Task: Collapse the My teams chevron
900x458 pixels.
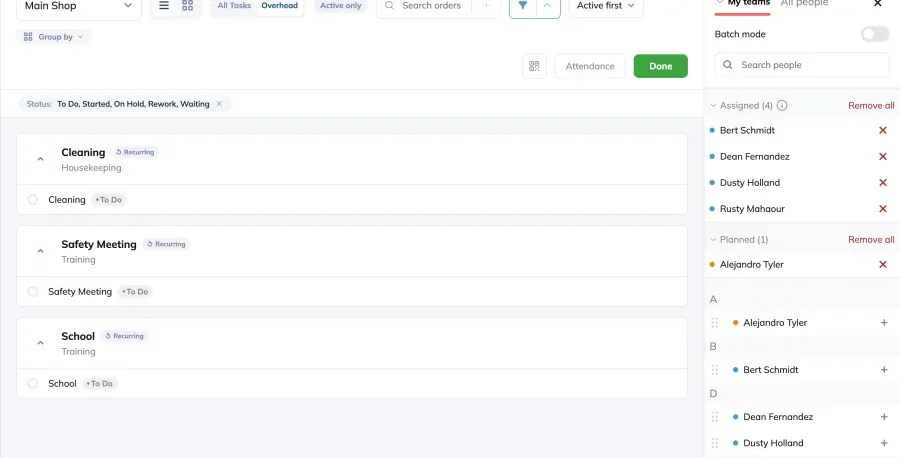Action: pos(720,3)
